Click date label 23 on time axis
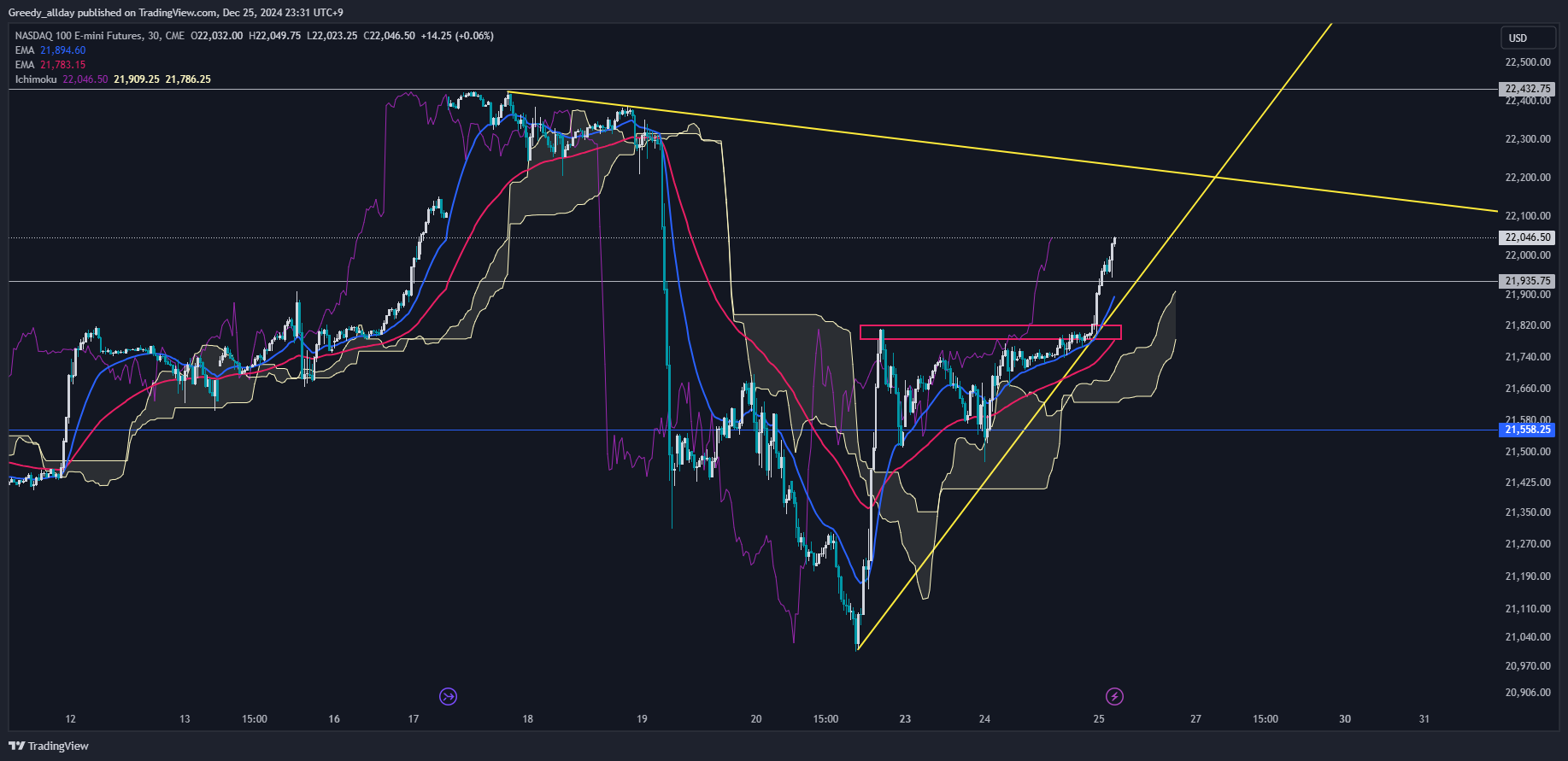Viewport: 1568px width, 761px height. click(905, 719)
